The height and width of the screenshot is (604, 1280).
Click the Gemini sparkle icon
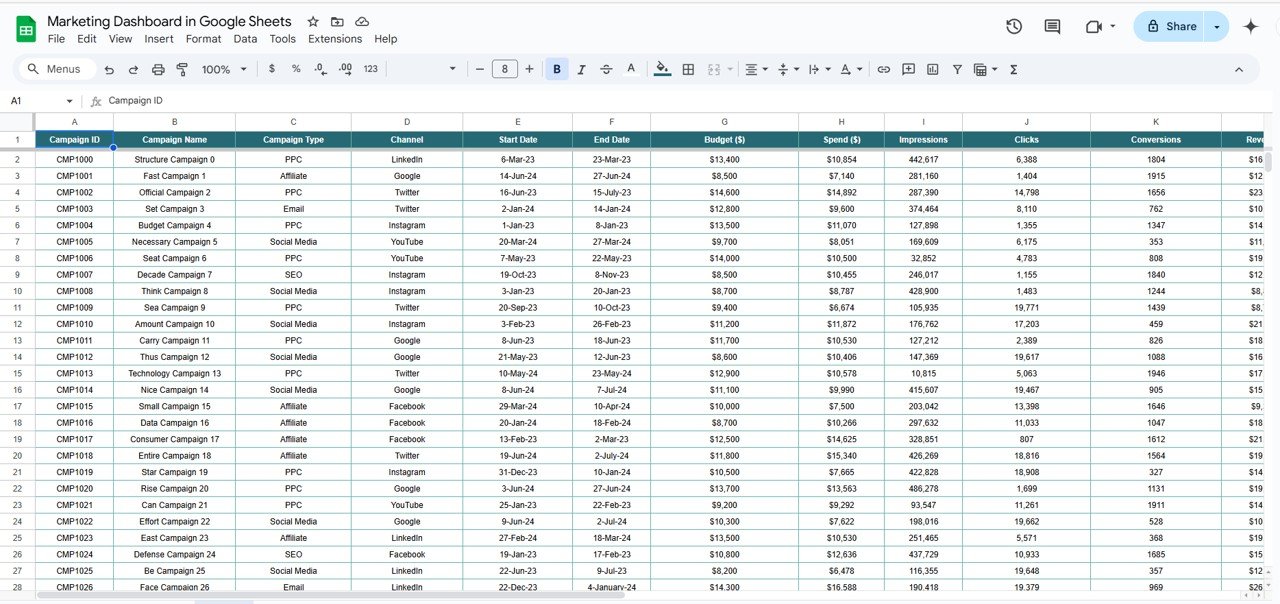coord(1250,27)
